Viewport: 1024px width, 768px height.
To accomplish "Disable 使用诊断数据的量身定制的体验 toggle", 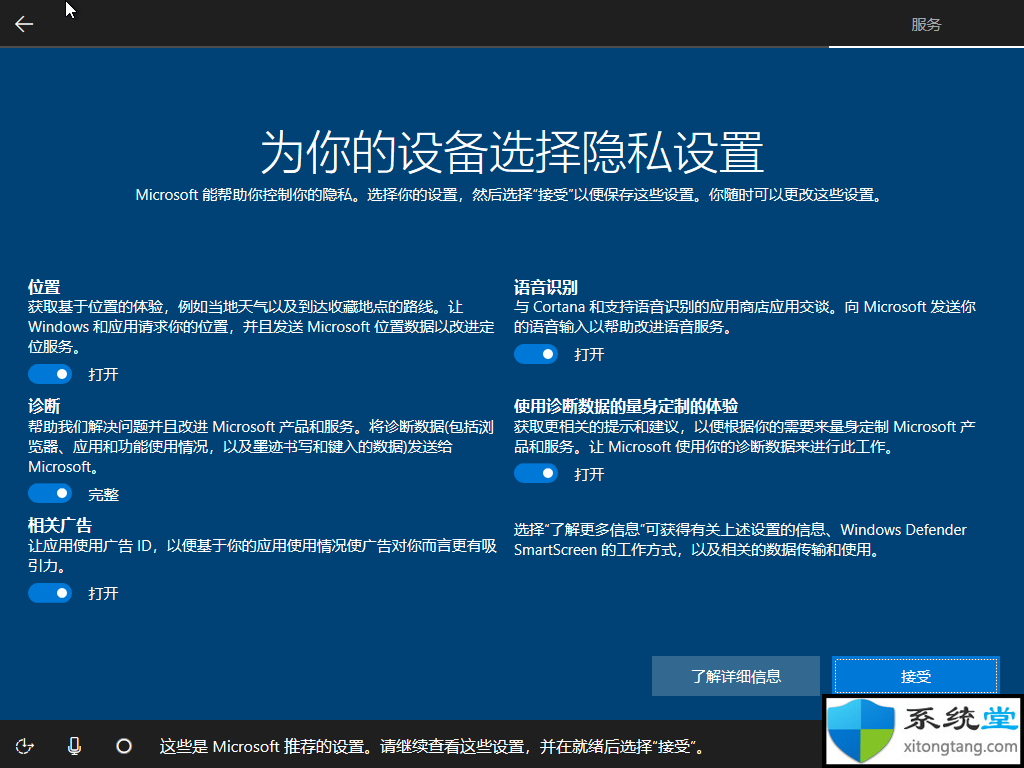I will [x=536, y=473].
